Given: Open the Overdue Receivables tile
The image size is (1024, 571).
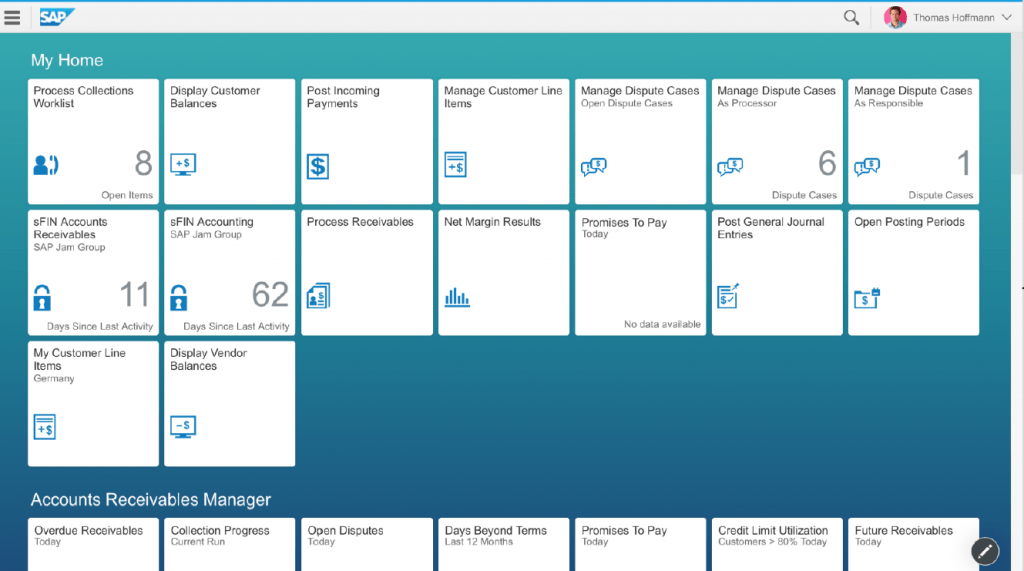Looking at the screenshot, I should coord(93,544).
